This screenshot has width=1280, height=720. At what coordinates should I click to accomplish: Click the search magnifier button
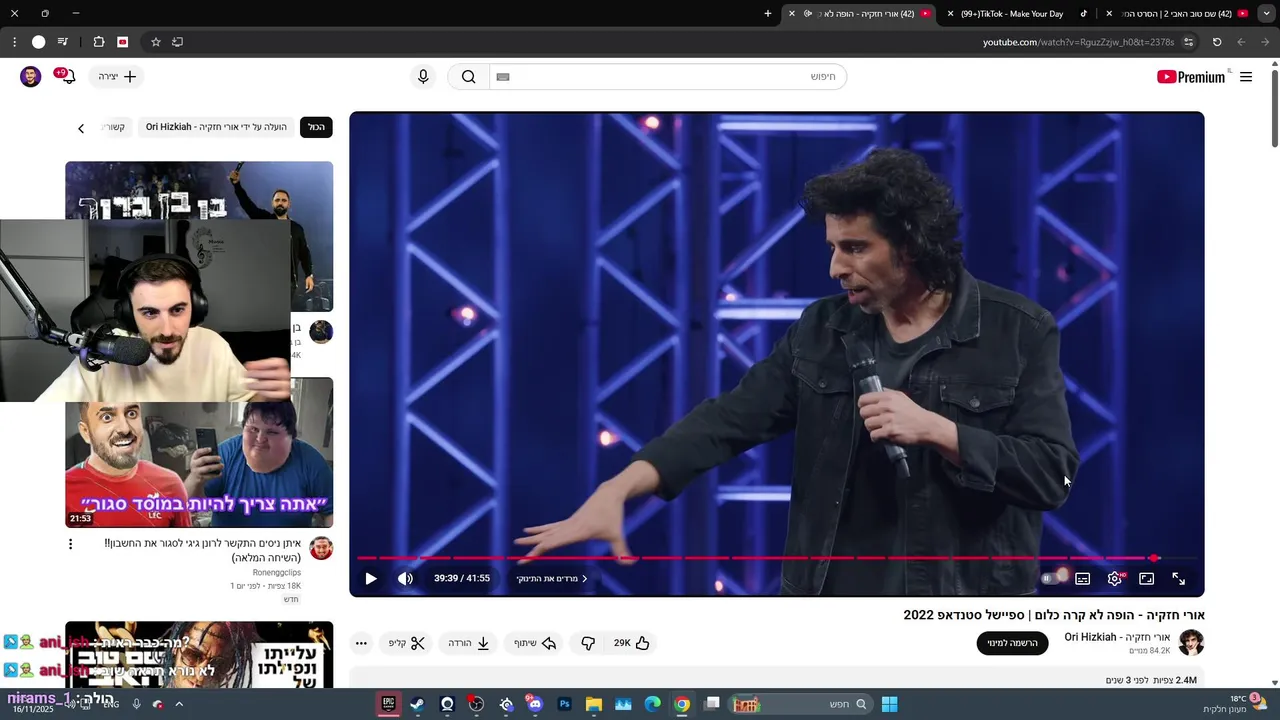[468, 77]
